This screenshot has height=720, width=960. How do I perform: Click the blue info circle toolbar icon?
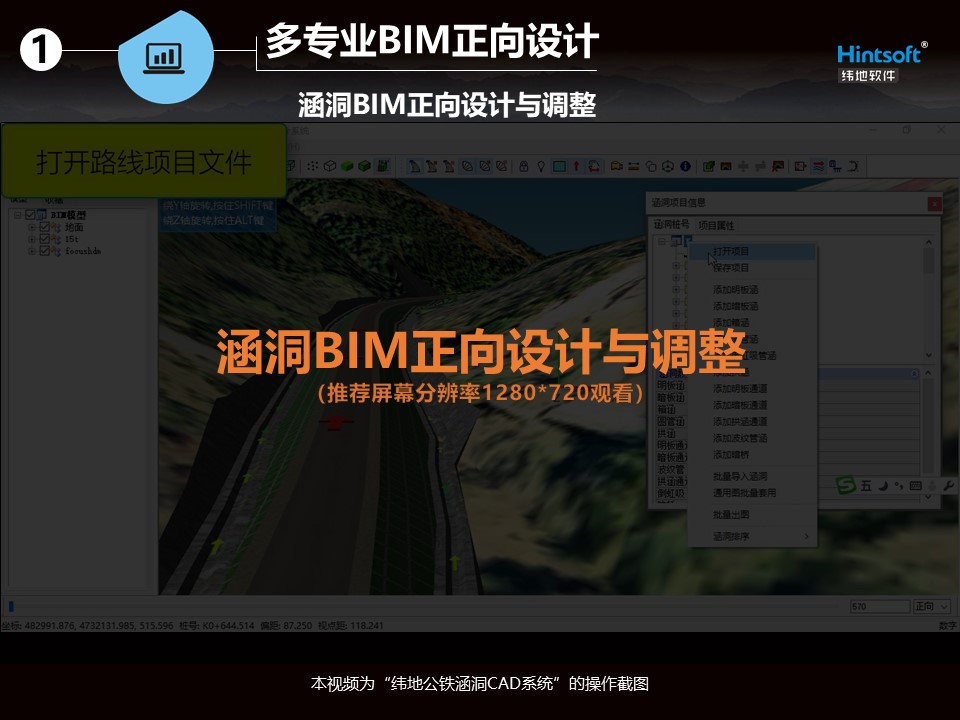(686, 166)
